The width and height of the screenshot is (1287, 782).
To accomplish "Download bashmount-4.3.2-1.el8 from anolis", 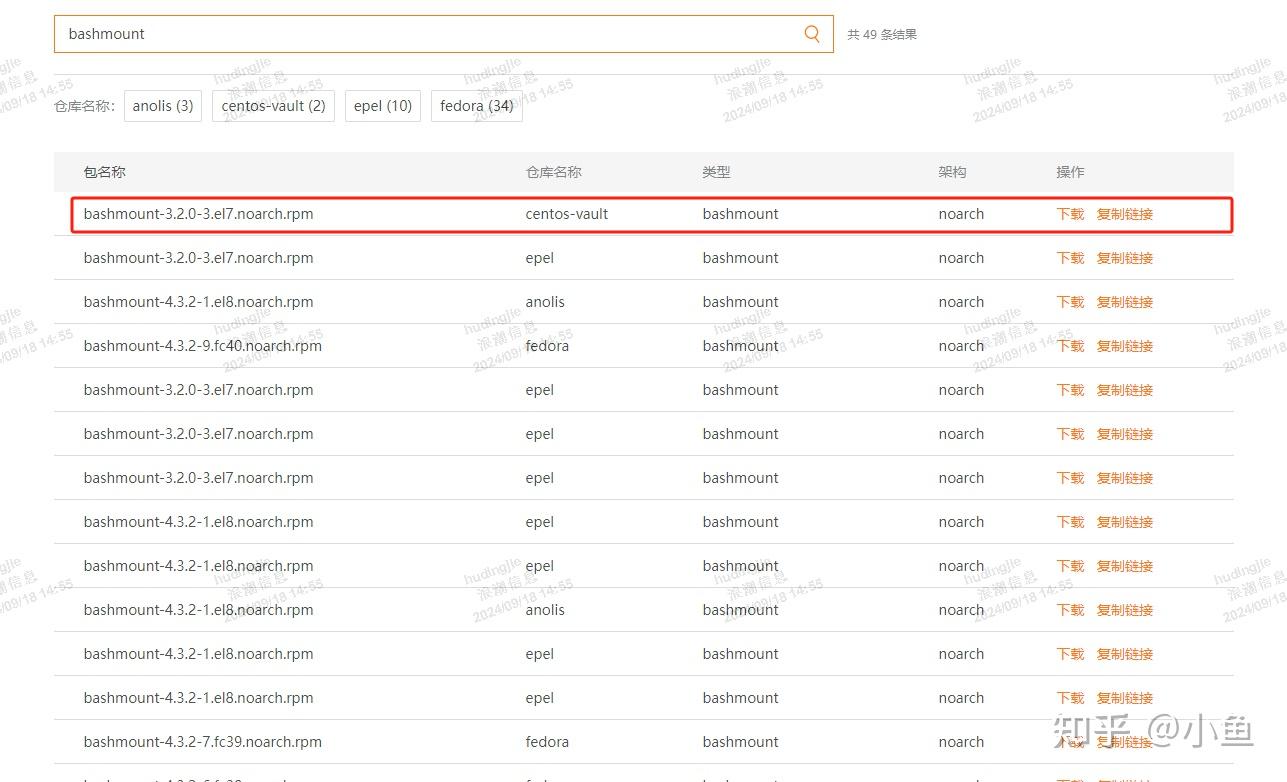I will [x=1069, y=301].
